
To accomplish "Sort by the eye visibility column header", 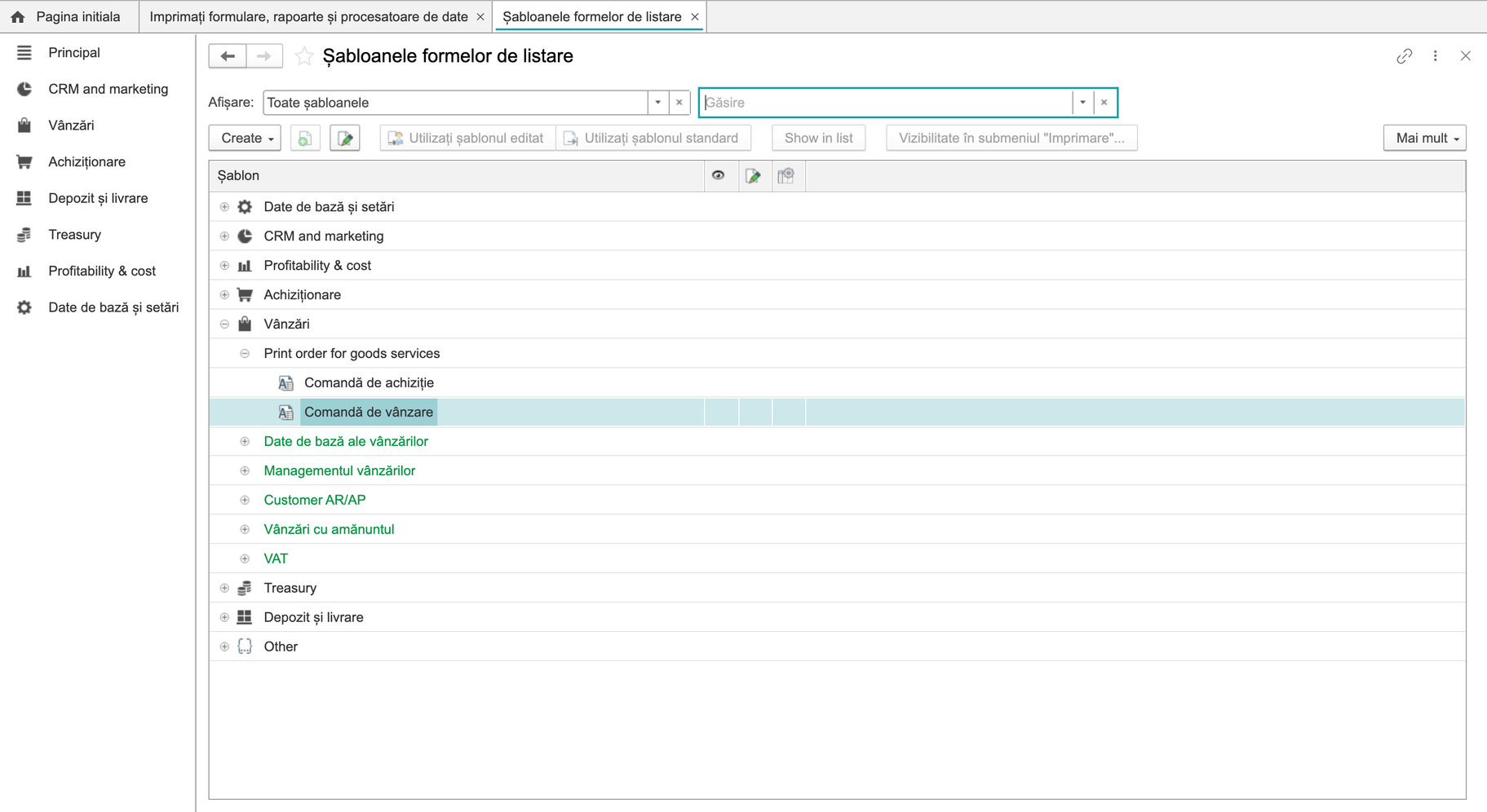I will coord(719,175).
